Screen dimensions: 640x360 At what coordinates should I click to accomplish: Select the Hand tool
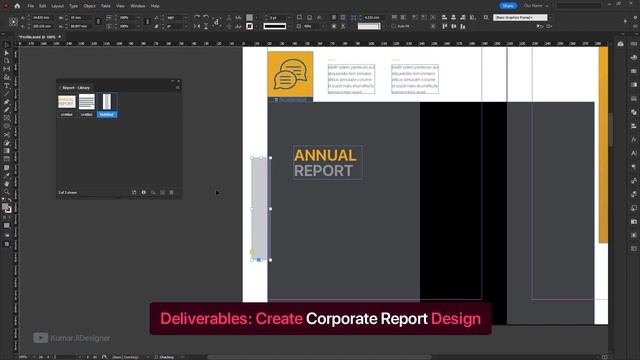7,184
